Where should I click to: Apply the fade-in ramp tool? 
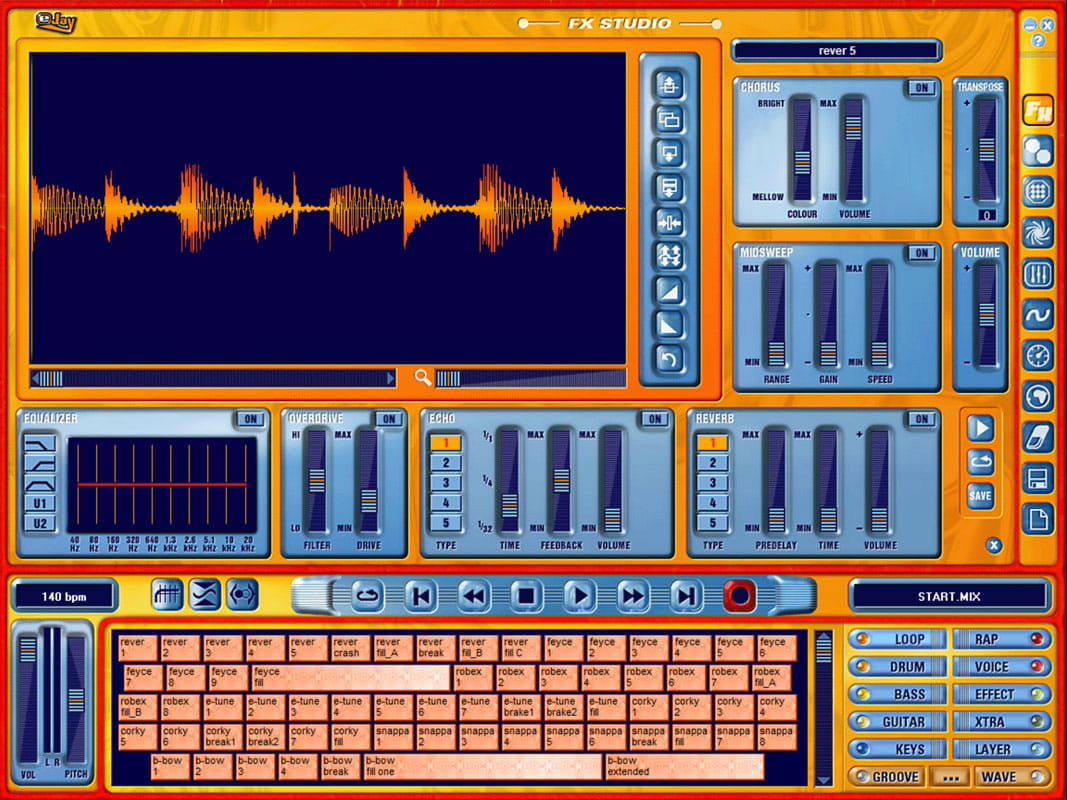point(669,290)
